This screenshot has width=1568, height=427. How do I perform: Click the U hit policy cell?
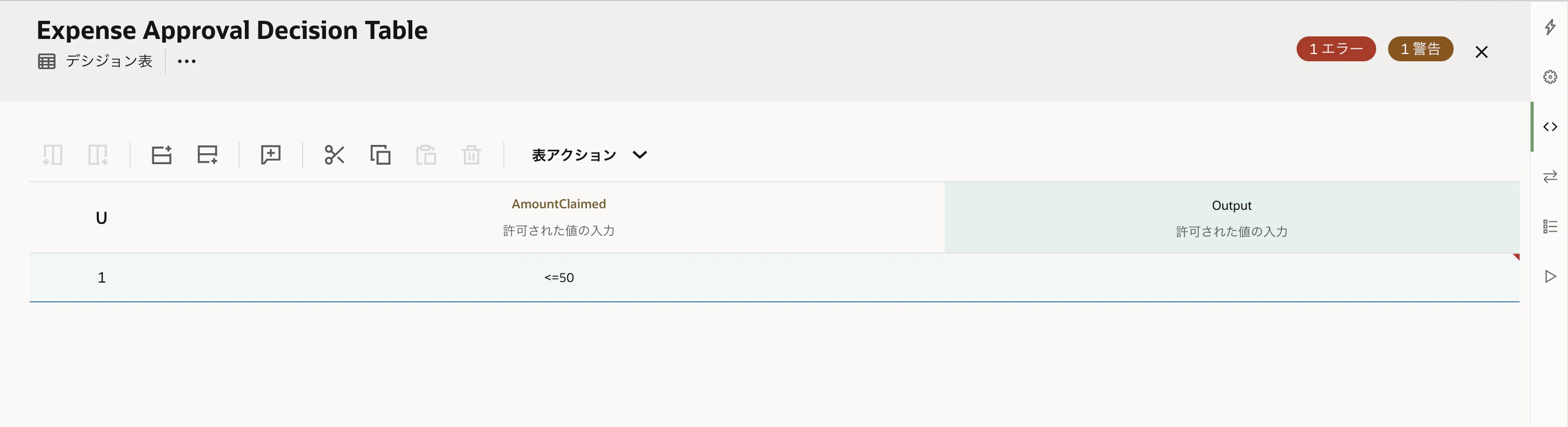point(102,218)
